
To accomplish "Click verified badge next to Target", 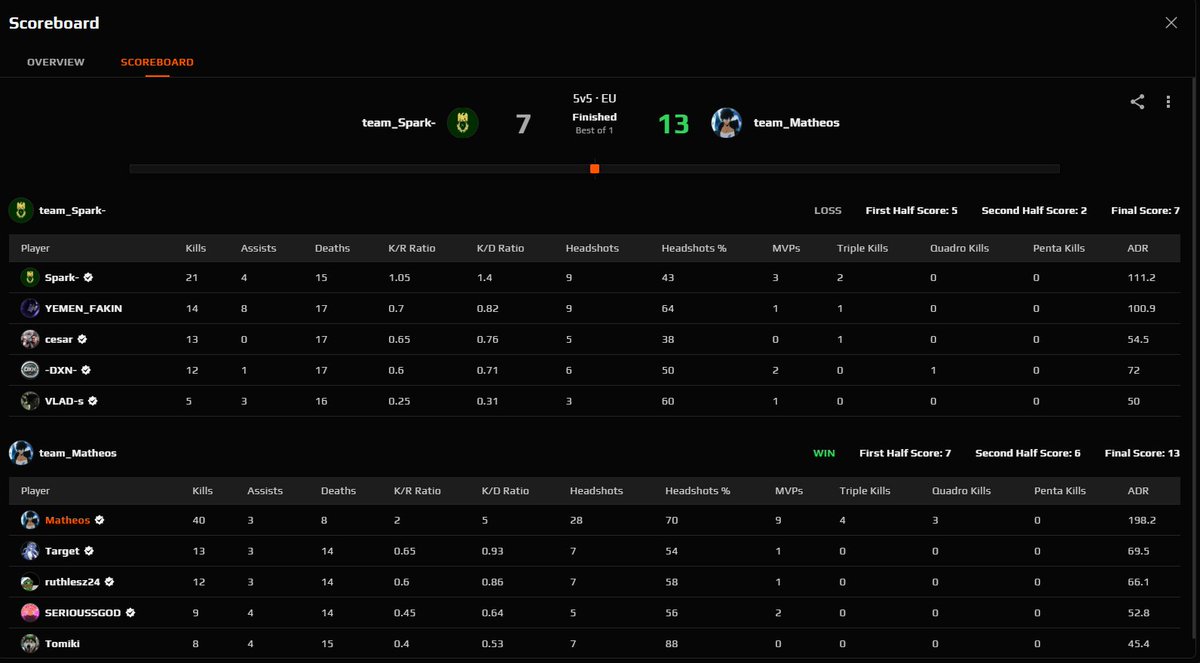I will coord(89,551).
